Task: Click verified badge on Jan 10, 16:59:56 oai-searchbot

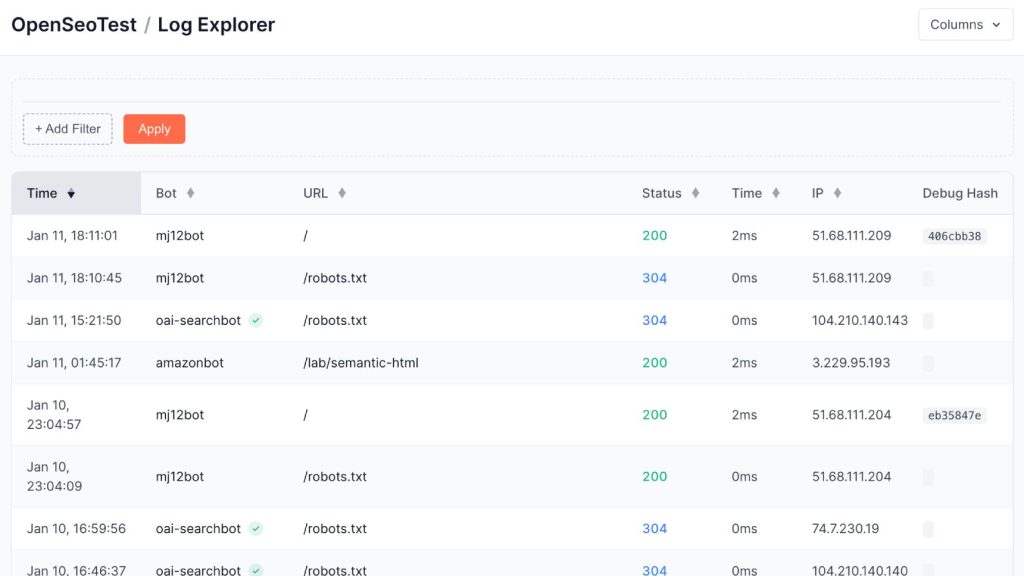Action: 256,528
